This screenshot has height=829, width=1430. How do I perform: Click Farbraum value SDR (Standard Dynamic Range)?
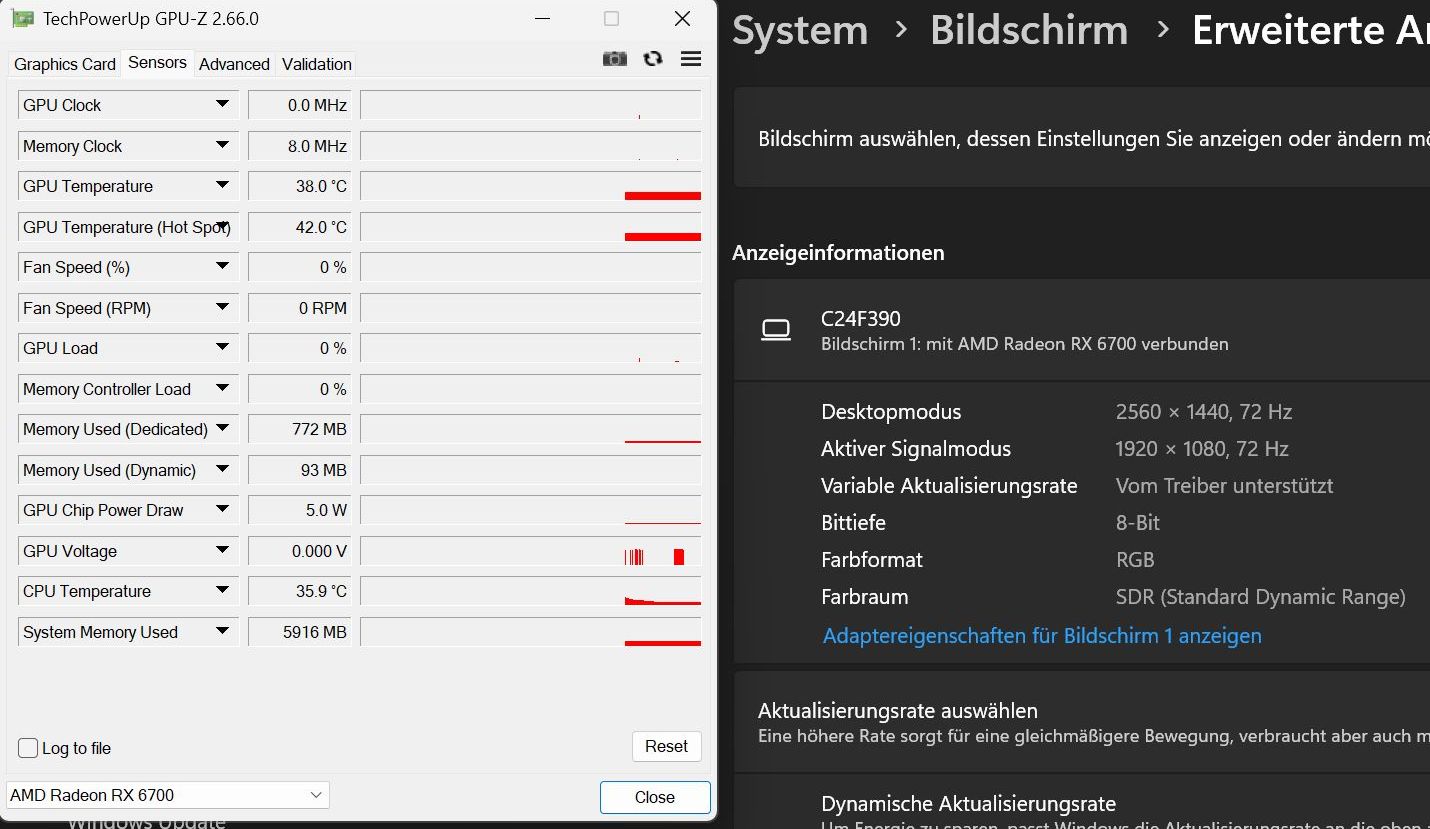click(x=1261, y=597)
